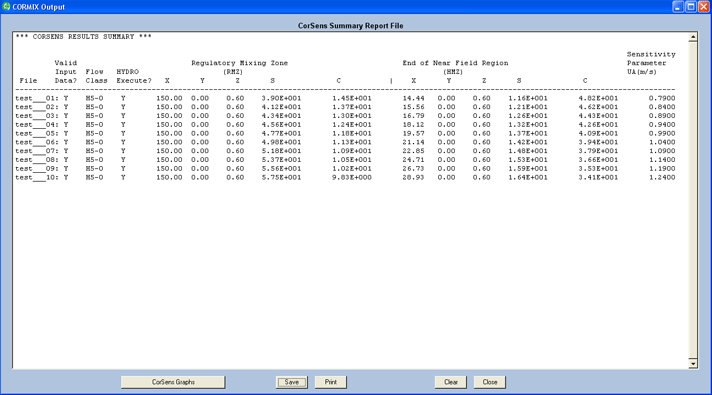Screen dimensions: 712x395
Task: Click NFR concentration value 4.82E+001
Action: point(598,98)
